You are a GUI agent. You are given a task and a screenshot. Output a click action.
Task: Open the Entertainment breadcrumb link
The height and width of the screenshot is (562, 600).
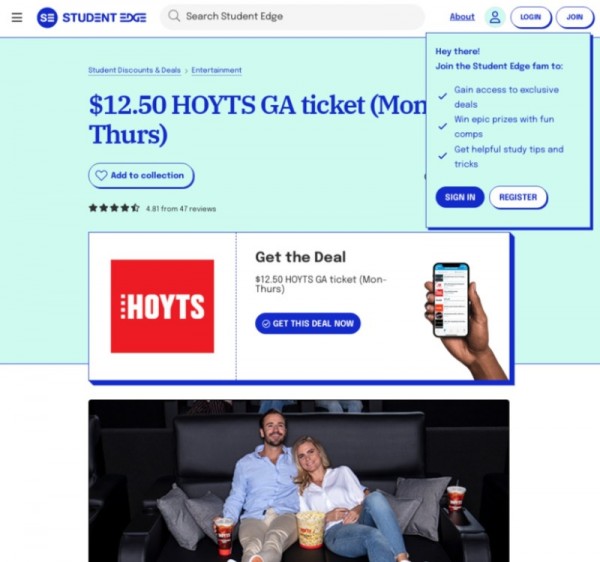tap(217, 70)
